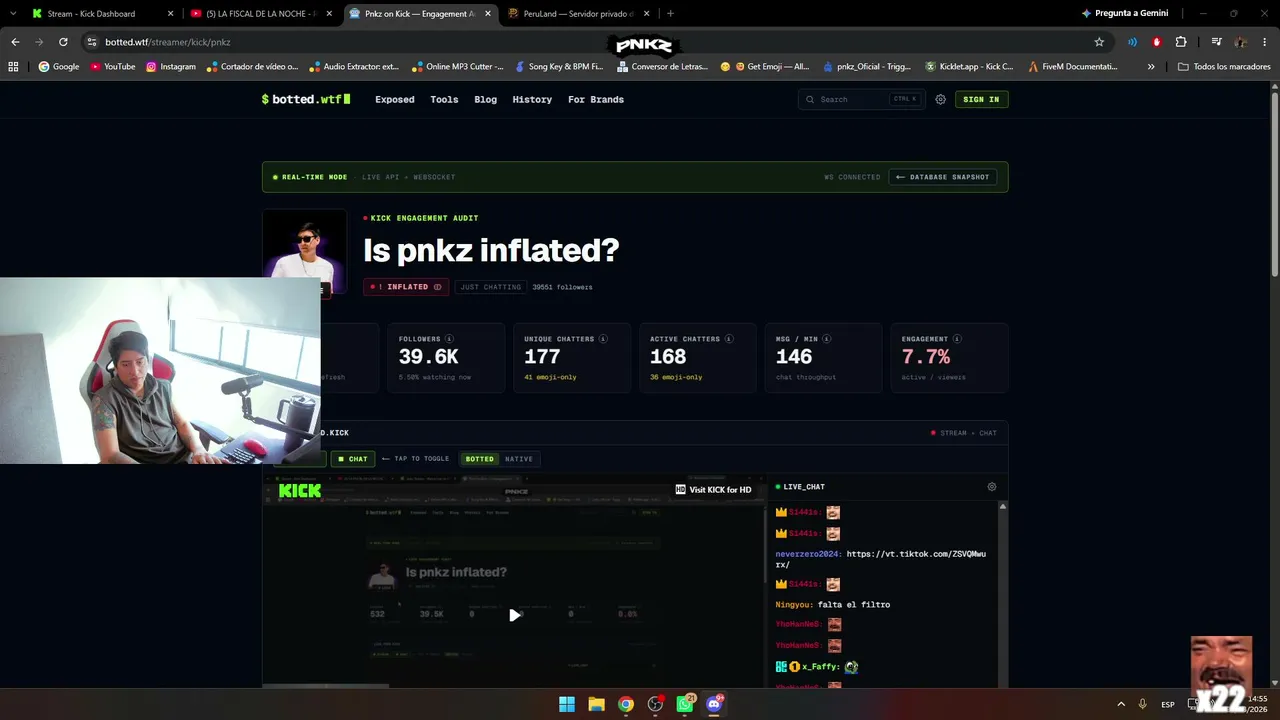
Task: Open Google Chrome from taskbar
Action: click(x=625, y=704)
